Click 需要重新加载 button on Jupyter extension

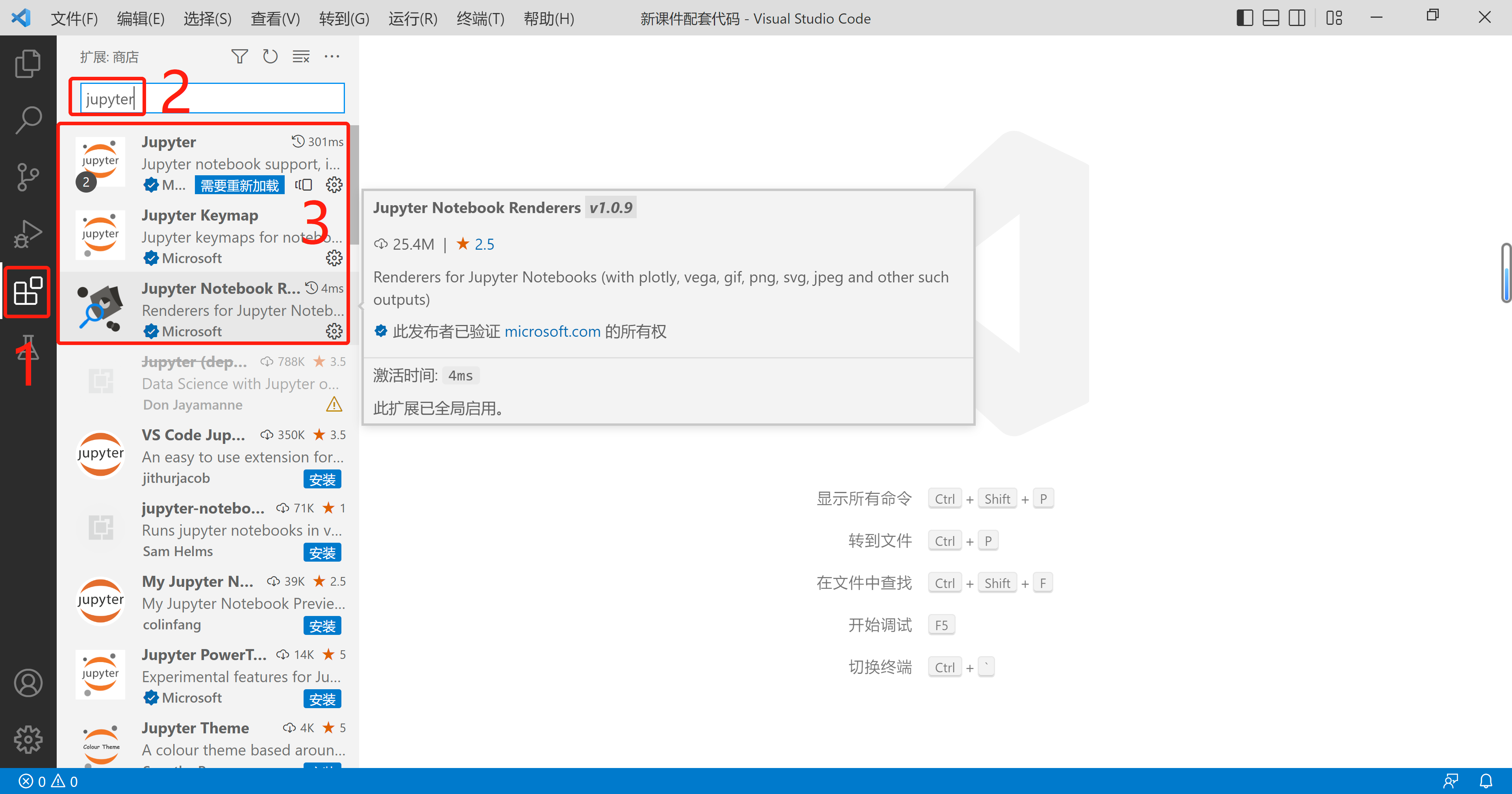point(239,185)
